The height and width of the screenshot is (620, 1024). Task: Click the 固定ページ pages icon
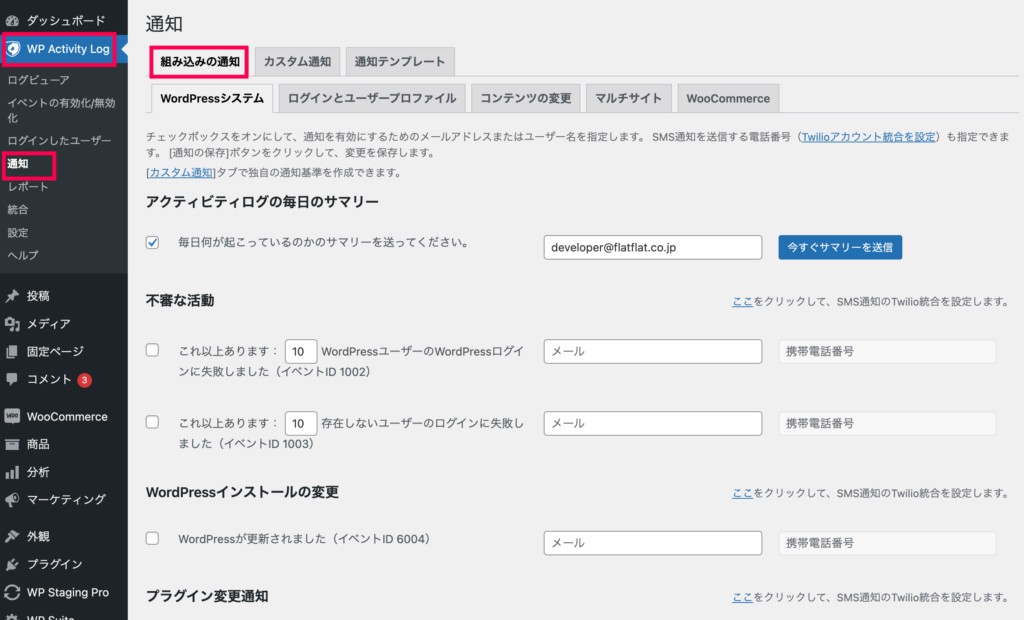12,351
